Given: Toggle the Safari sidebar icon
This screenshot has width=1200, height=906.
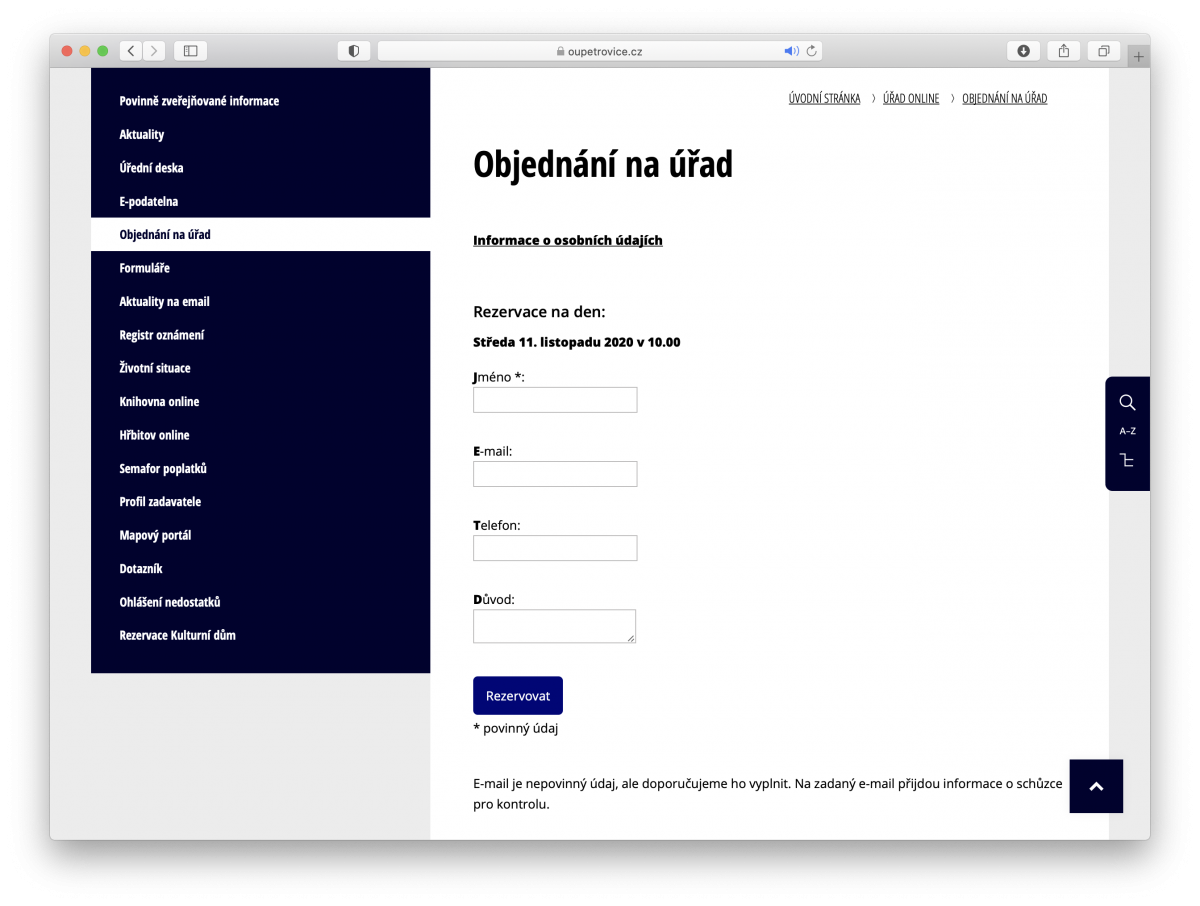Looking at the screenshot, I should click(189, 50).
